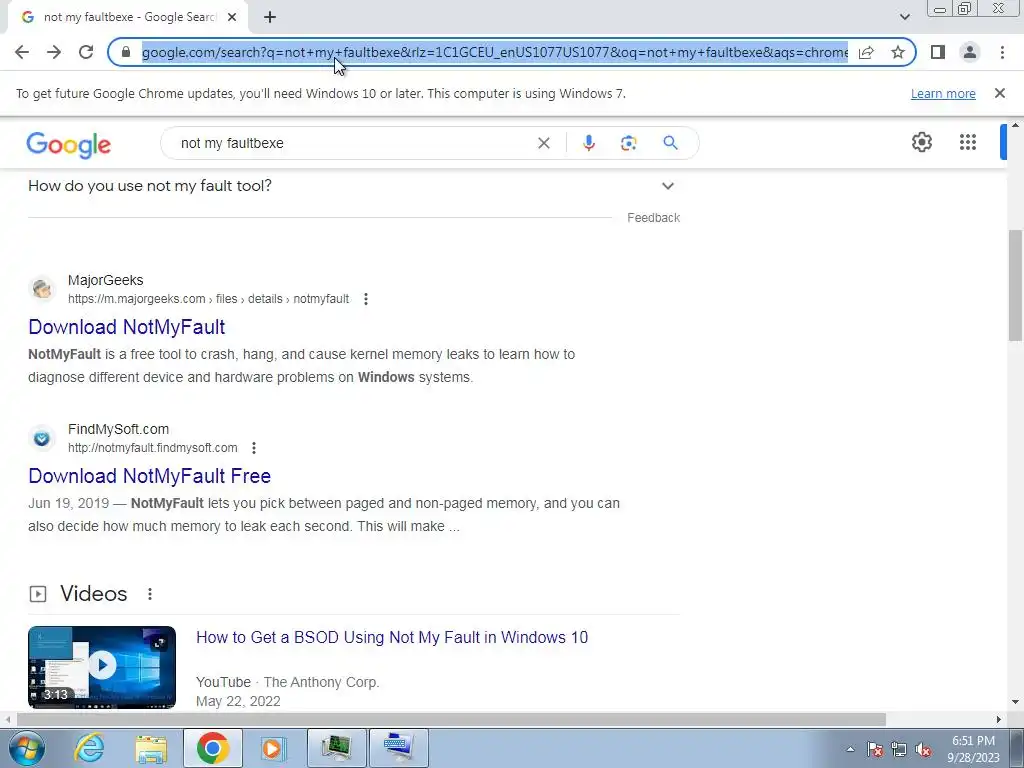Screen dimensions: 1024x768
Task: Click the MajorGeeks site URL text
Action: pyautogui.click(x=208, y=299)
